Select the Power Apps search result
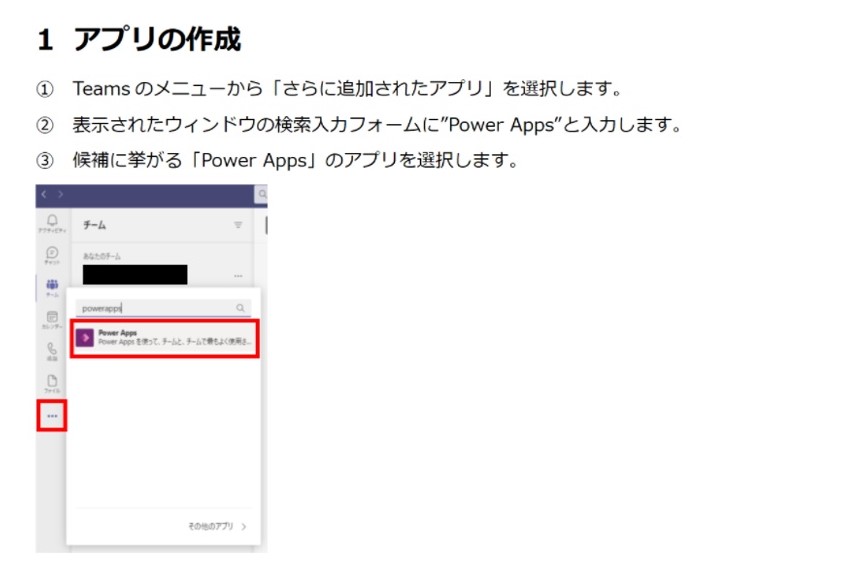854x570 pixels. click(x=166, y=337)
